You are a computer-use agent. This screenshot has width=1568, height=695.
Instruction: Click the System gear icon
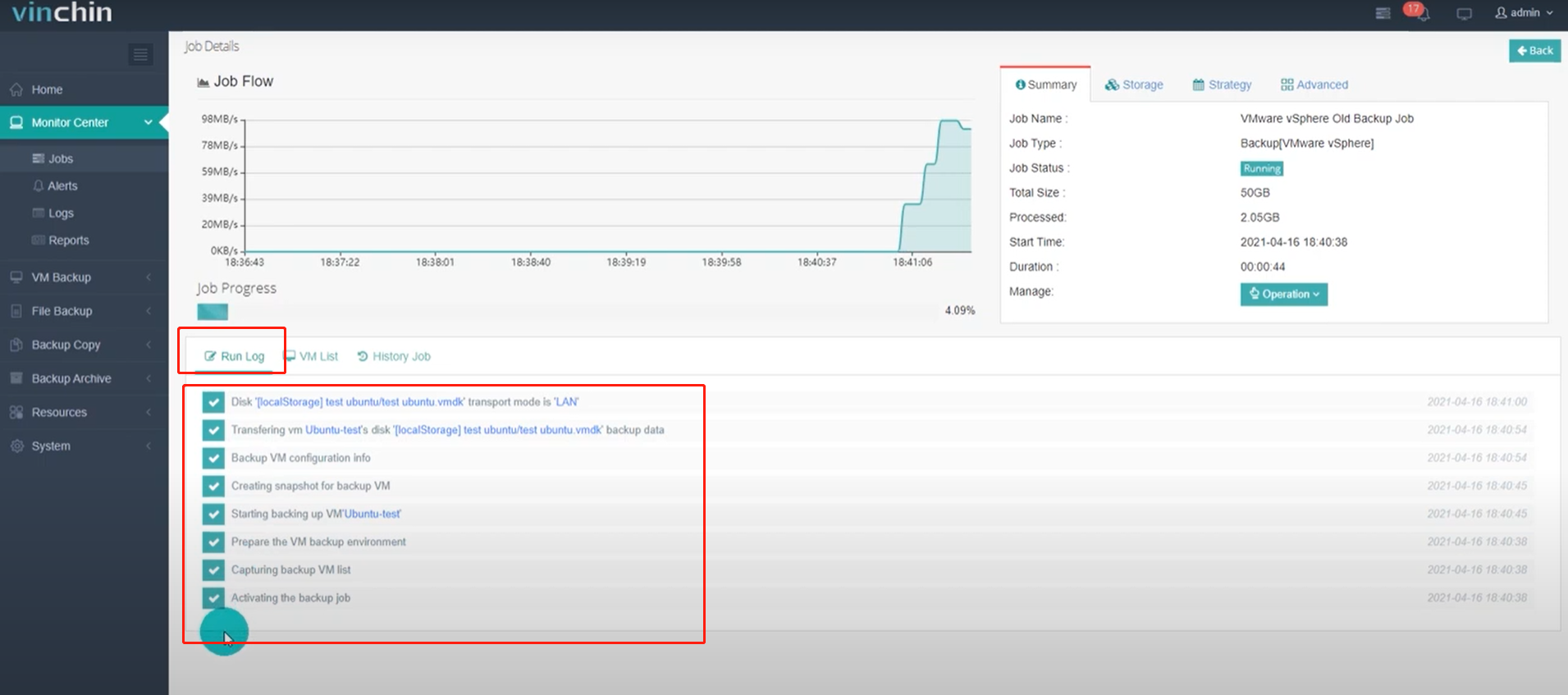(x=16, y=446)
